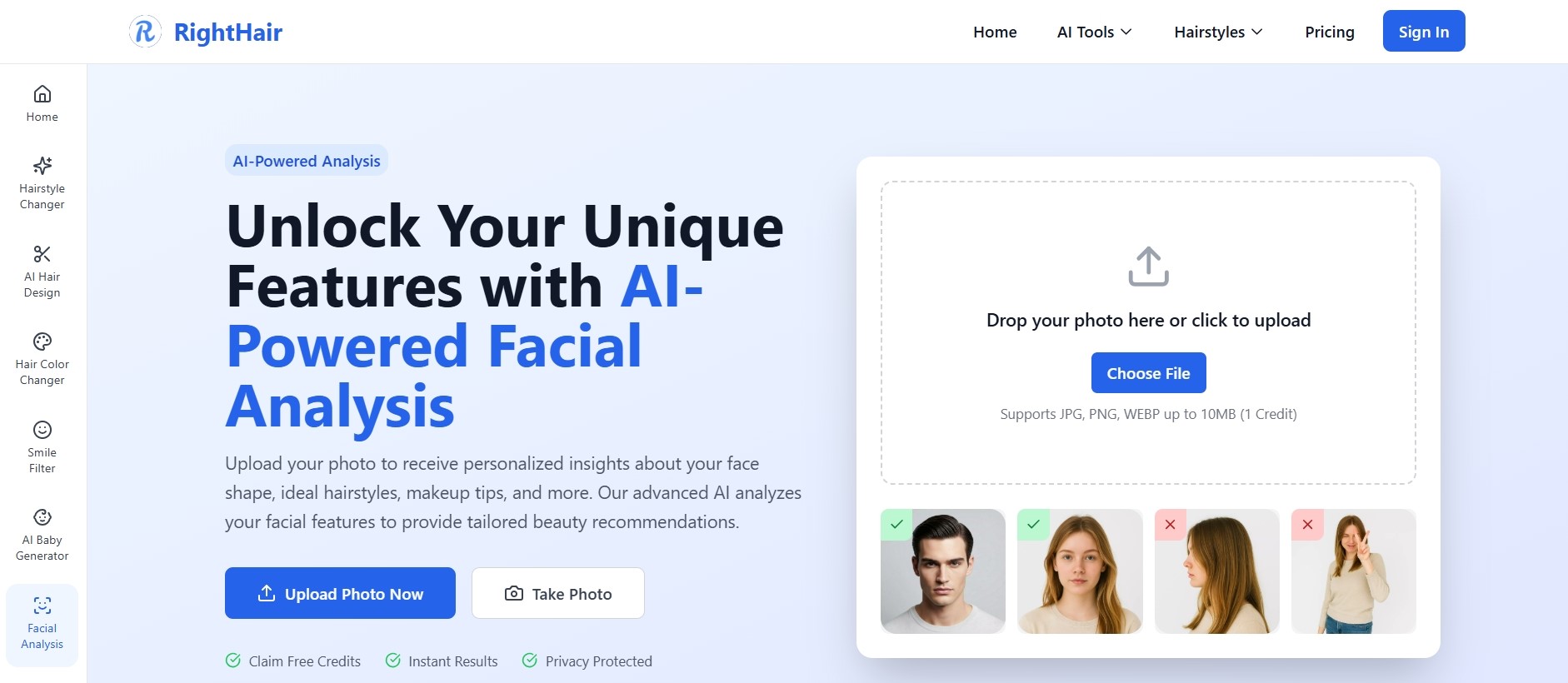1568x683 pixels.
Task: Open Hair Color Changer palette icon
Action: [42, 341]
